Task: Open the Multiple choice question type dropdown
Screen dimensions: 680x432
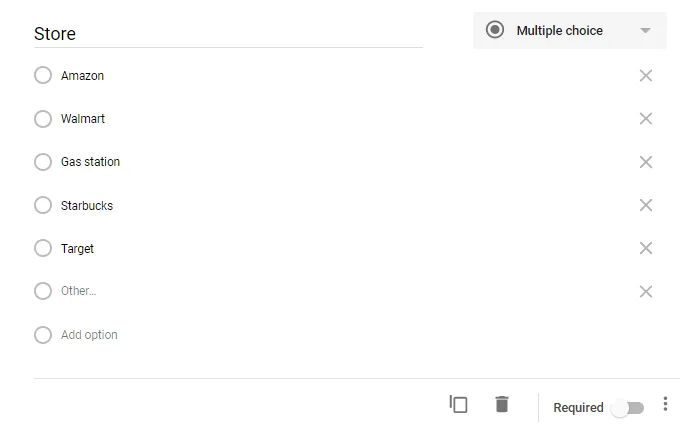Action: pyautogui.click(x=560, y=31)
